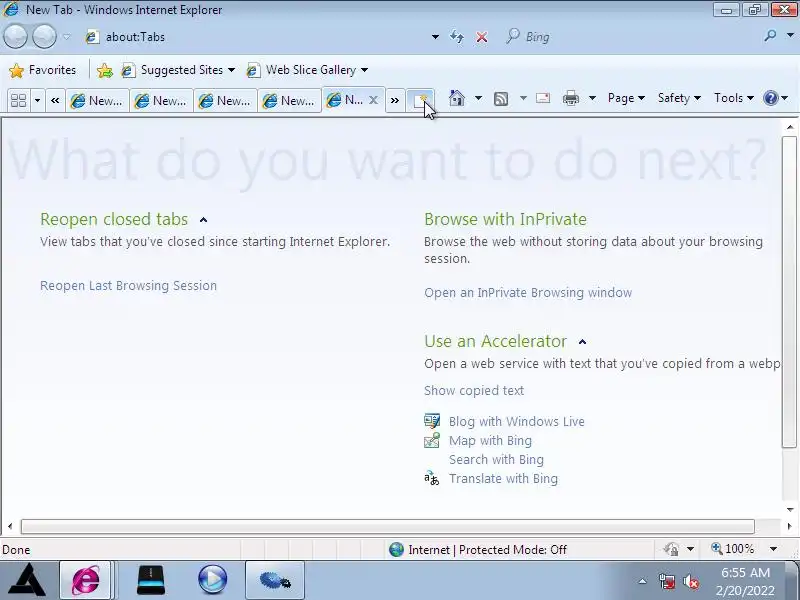800x600 pixels.
Task: Click the Feeds RSS icon
Action: click(501, 98)
